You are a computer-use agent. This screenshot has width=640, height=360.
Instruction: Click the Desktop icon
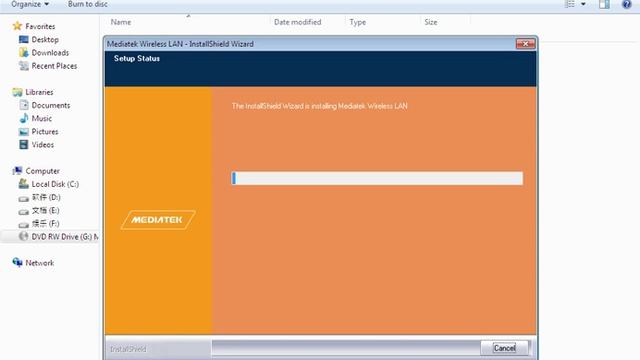[24, 40]
